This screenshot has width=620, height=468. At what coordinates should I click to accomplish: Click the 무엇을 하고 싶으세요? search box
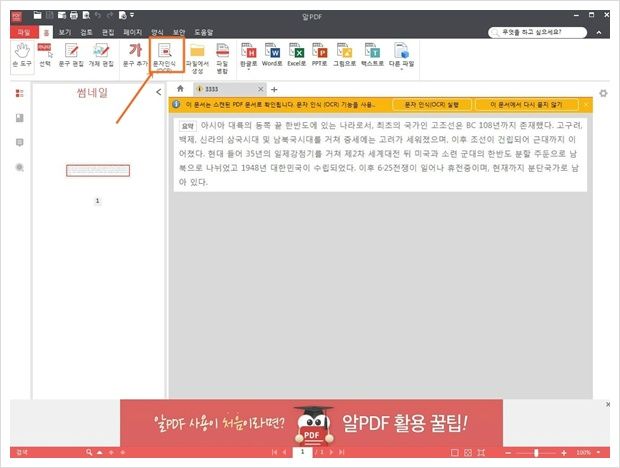point(538,32)
